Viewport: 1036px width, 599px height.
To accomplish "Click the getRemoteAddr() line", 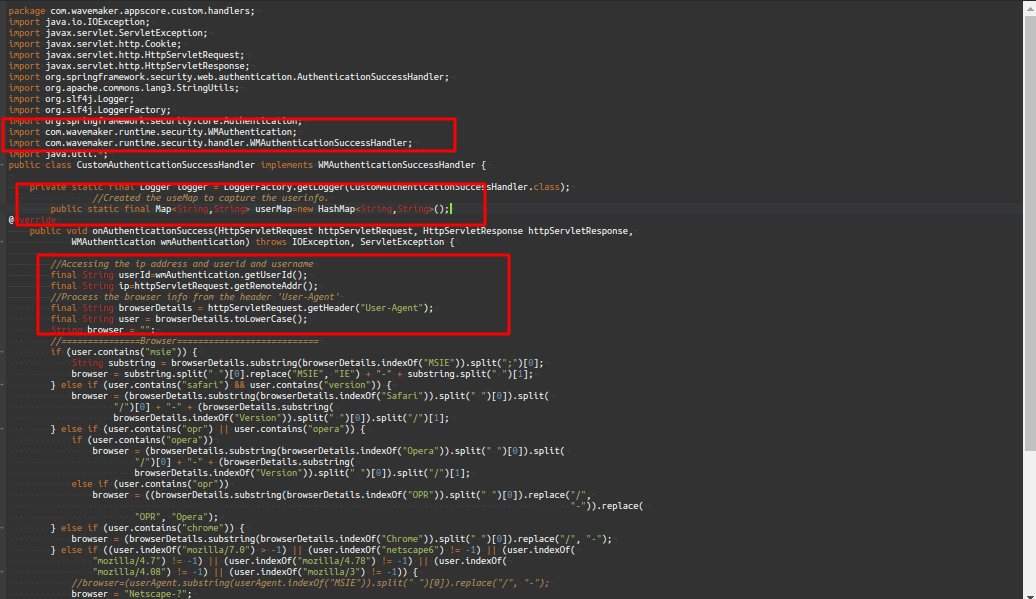I will tap(210, 286).
